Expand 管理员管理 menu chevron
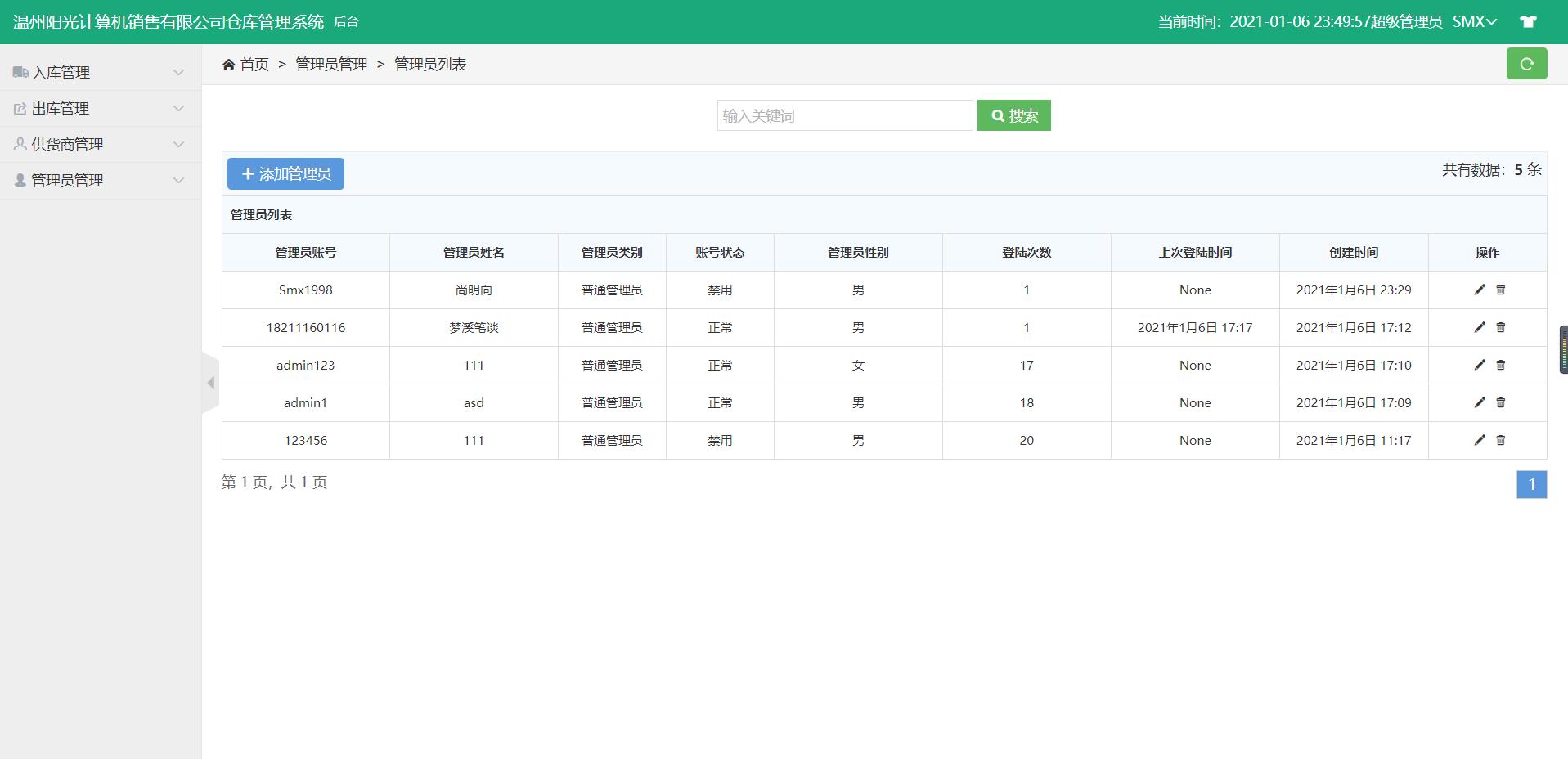The height and width of the screenshot is (759, 1568). [178, 180]
